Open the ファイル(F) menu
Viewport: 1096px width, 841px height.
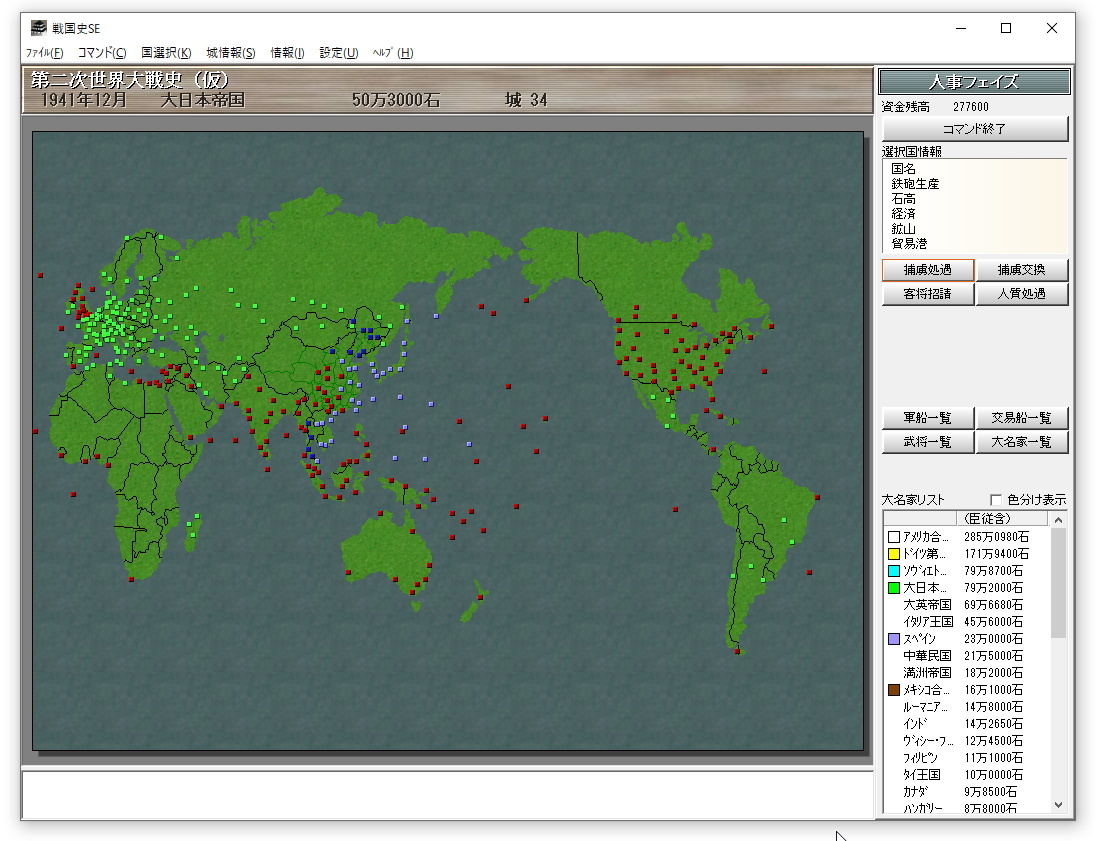coord(45,53)
